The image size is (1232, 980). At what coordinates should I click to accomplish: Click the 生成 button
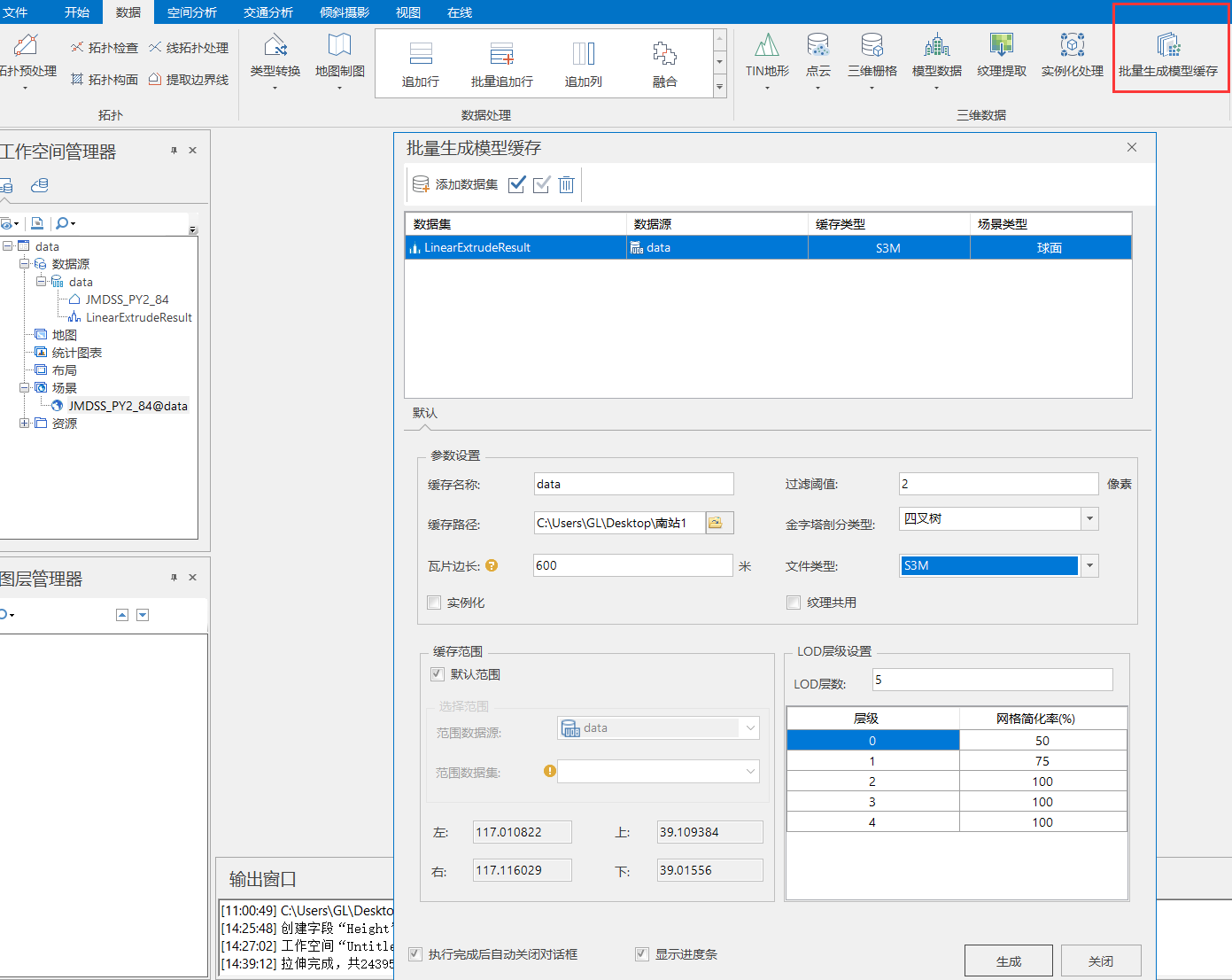[1009, 961]
